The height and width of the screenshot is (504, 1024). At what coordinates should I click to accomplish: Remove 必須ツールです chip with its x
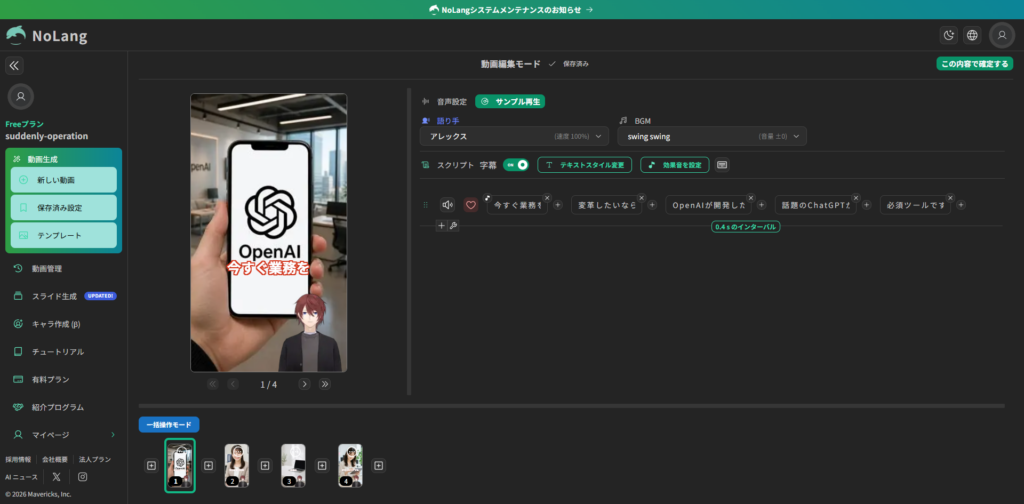950,198
